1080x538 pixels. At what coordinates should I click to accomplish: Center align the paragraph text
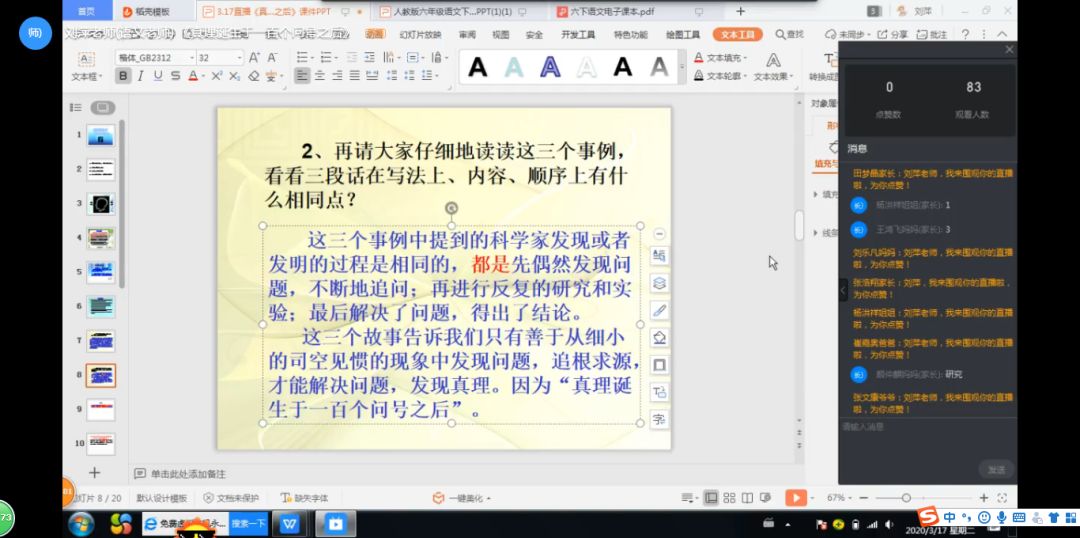click(x=320, y=76)
